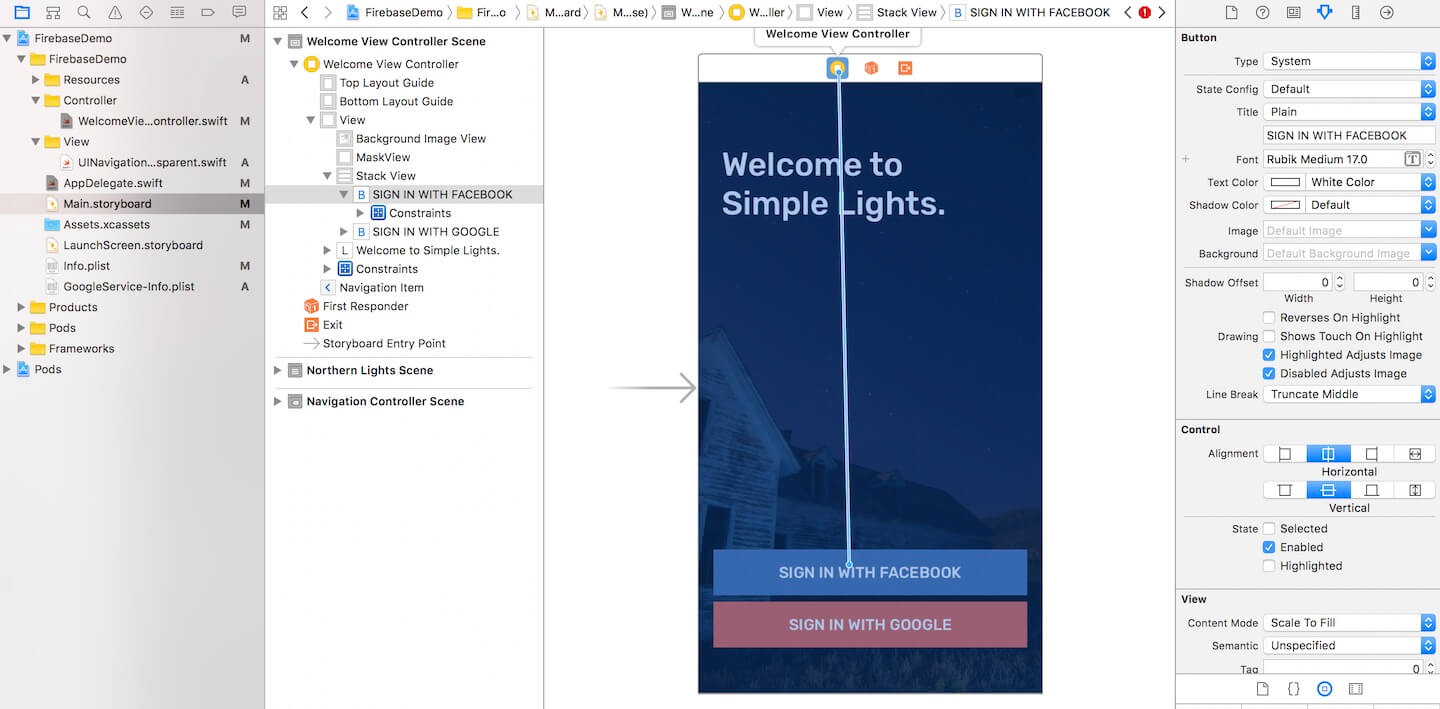Uncheck Disabled Adjusts Image
The image size is (1440, 709).
(x=1269, y=373)
